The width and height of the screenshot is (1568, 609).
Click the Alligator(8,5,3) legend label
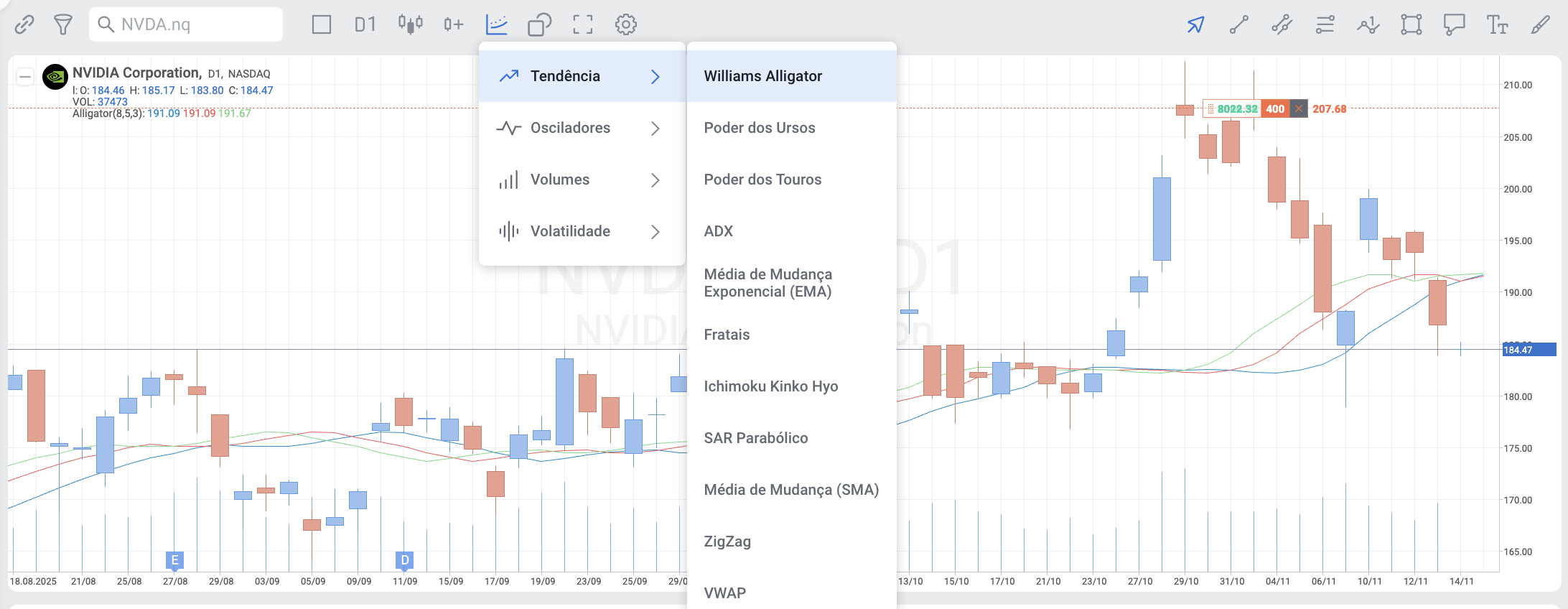pos(108,113)
